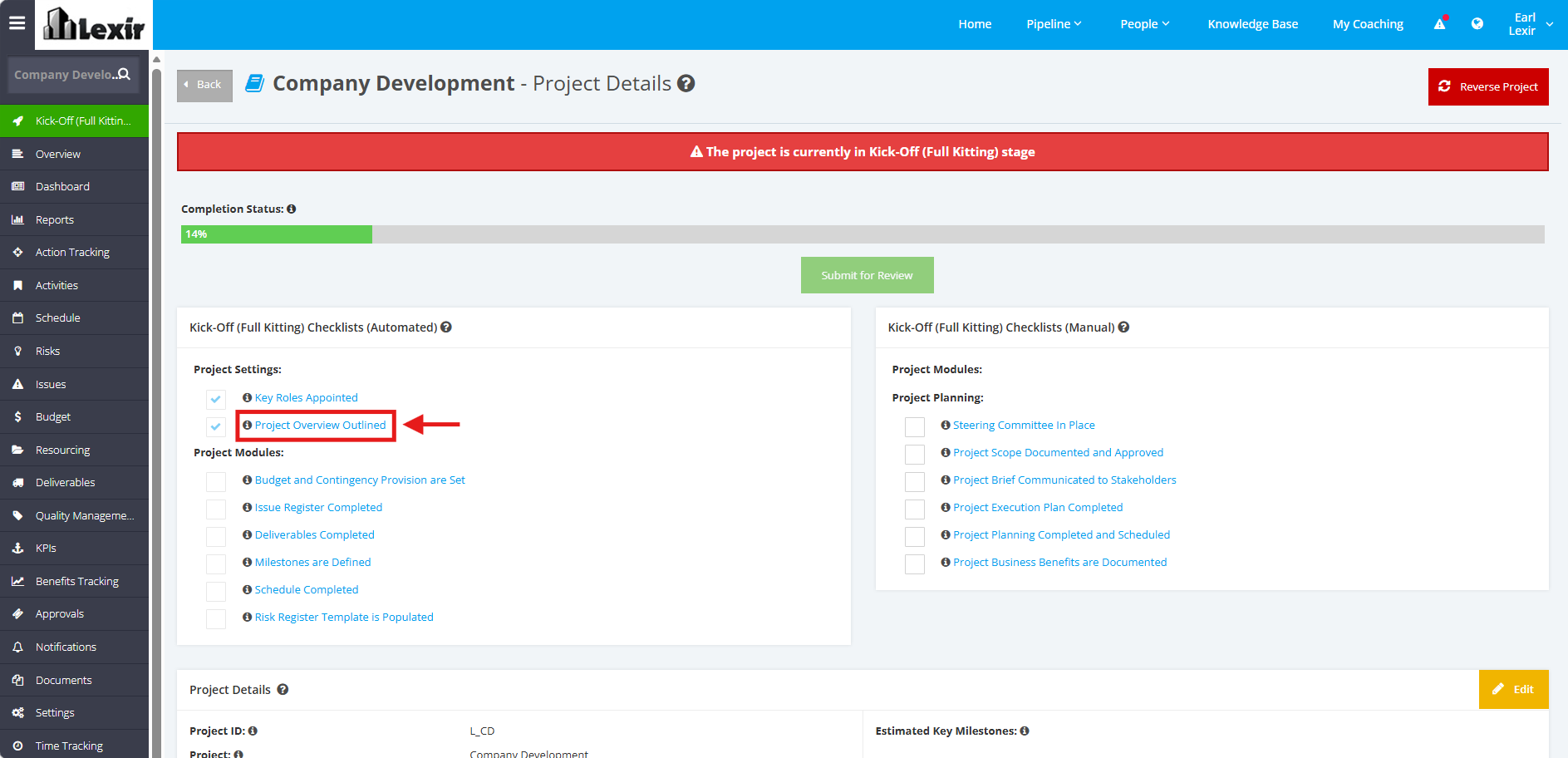The image size is (1568, 758).
Task: Click info icon next to Project ID
Action: click(253, 731)
